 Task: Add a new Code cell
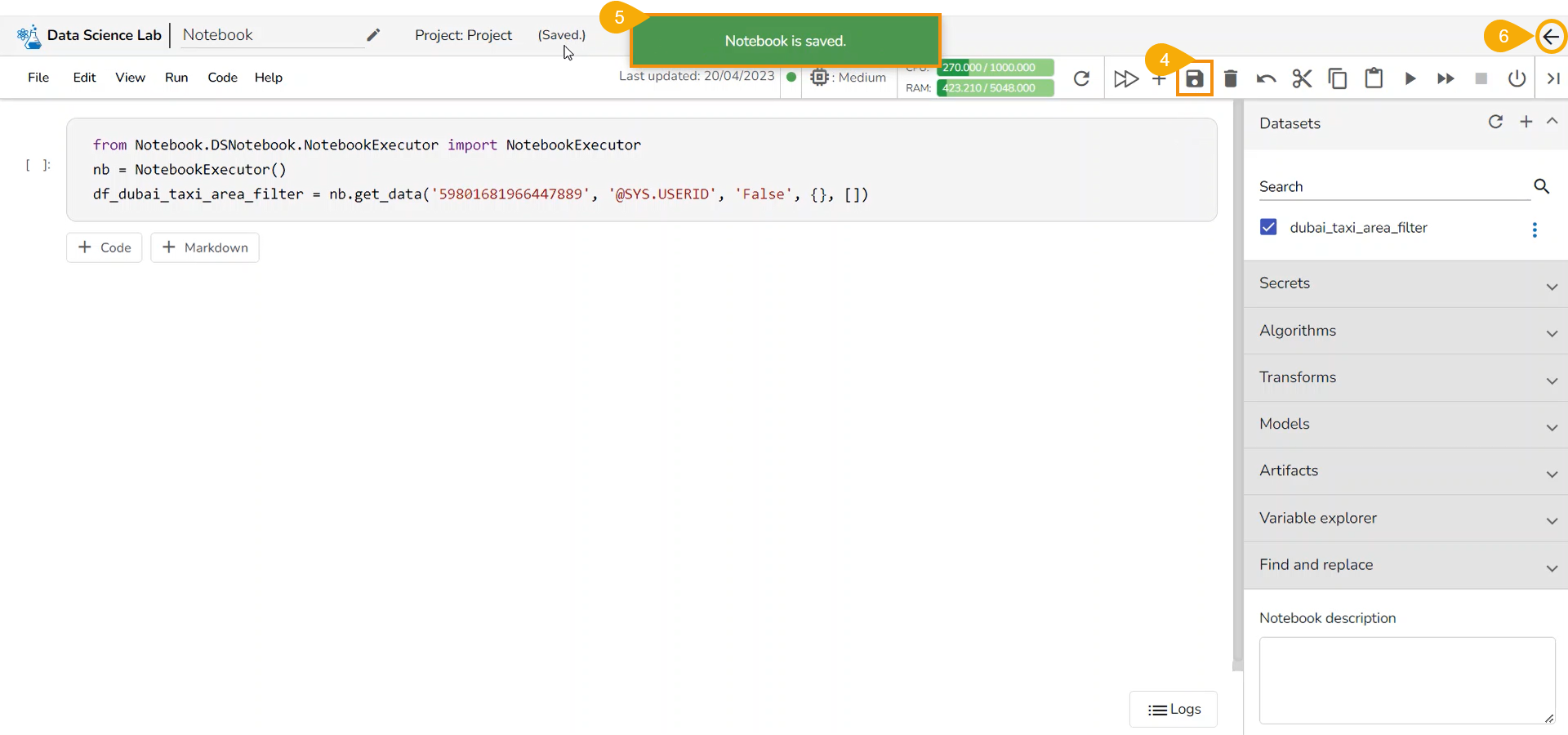point(105,247)
